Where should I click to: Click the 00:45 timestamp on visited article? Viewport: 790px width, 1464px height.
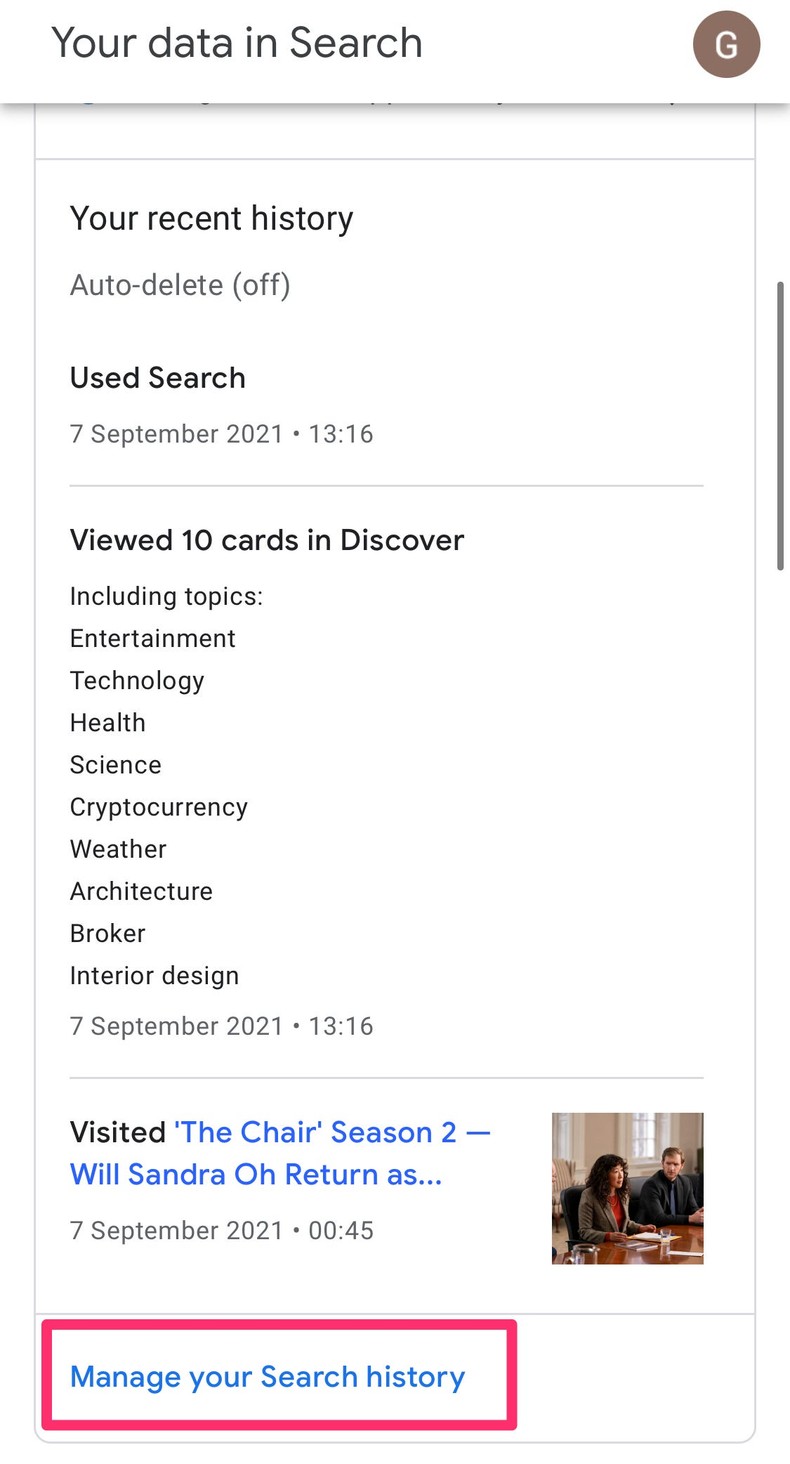point(221,1231)
